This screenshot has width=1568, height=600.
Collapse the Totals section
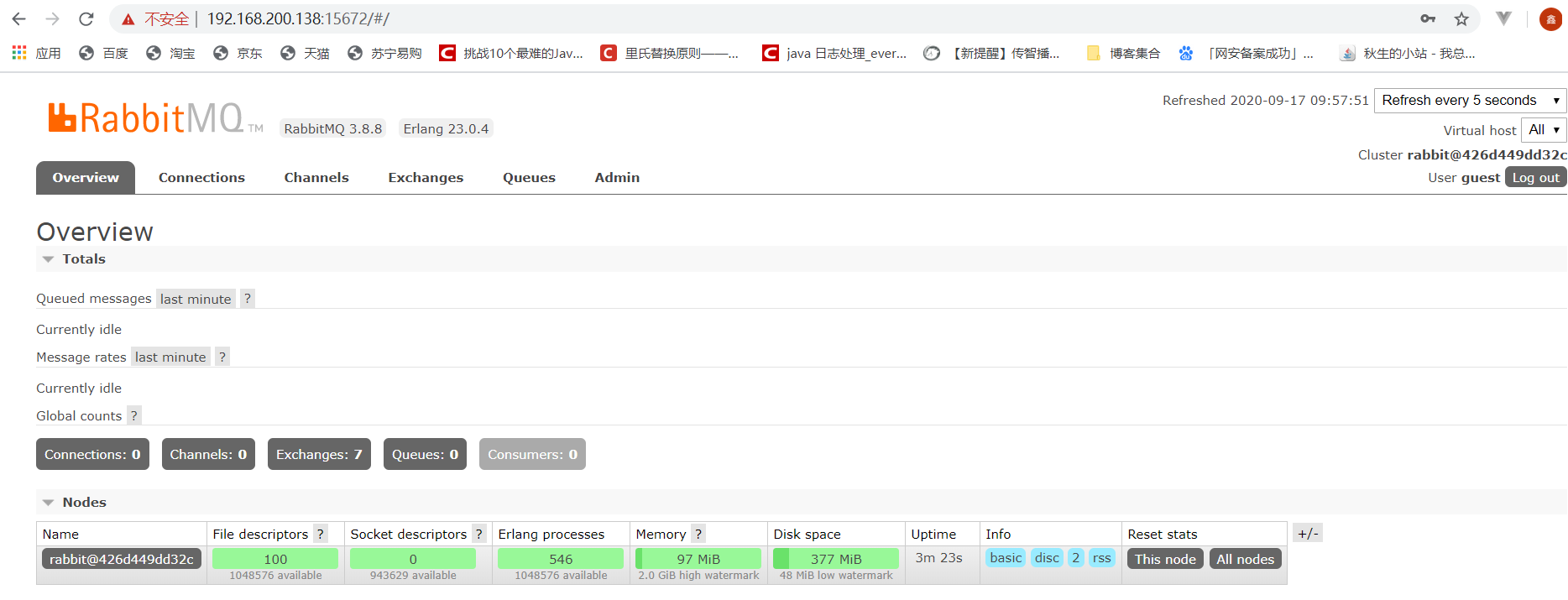tap(49, 259)
